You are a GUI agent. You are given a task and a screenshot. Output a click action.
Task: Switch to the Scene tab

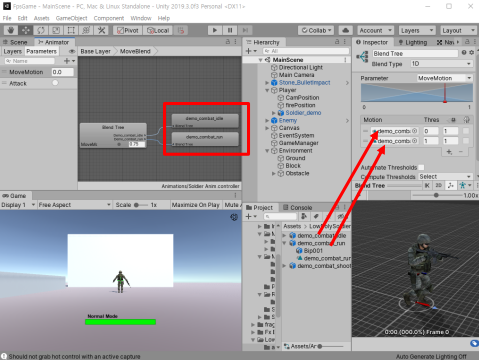click(15, 42)
